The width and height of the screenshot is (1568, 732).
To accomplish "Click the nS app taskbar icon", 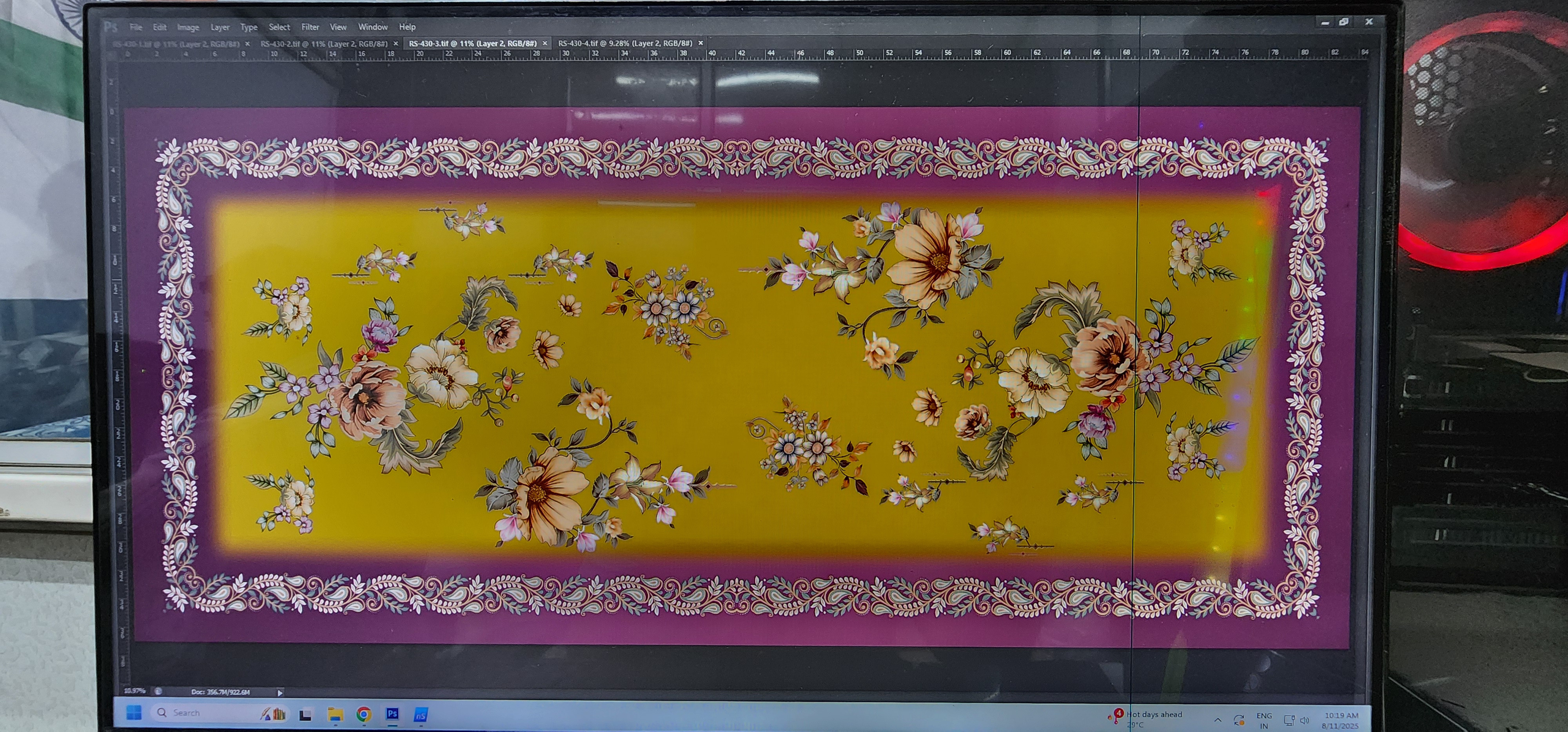I will coord(421,715).
